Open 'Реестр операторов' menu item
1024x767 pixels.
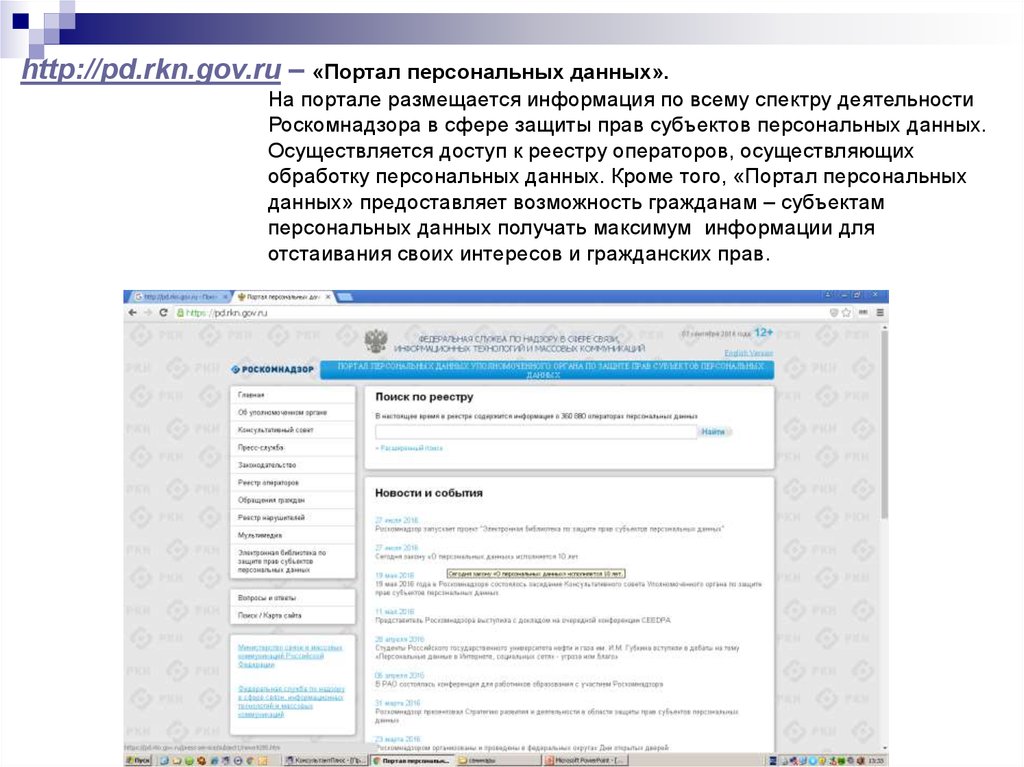point(293,483)
